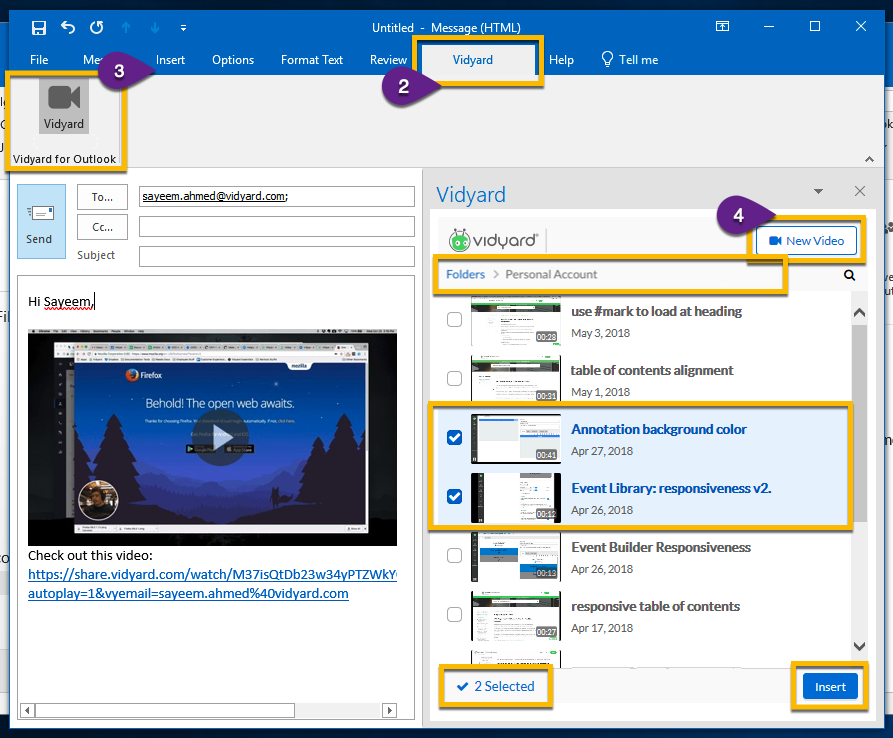Click the Save icon in quick access toolbar
The width and height of the screenshot is (893, 738).
[x=39, y=27]
